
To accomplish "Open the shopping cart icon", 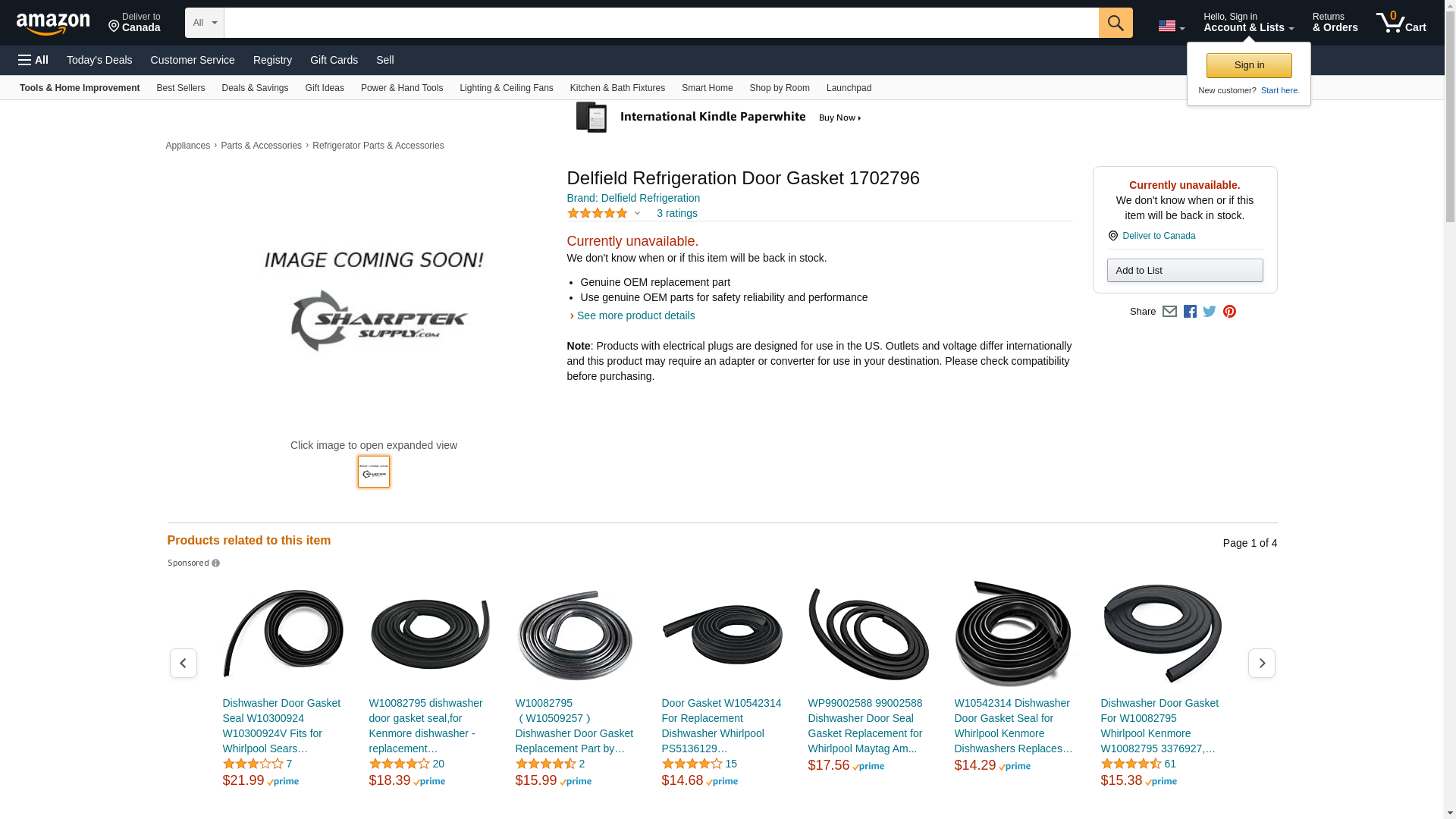I will (1401, 23).
